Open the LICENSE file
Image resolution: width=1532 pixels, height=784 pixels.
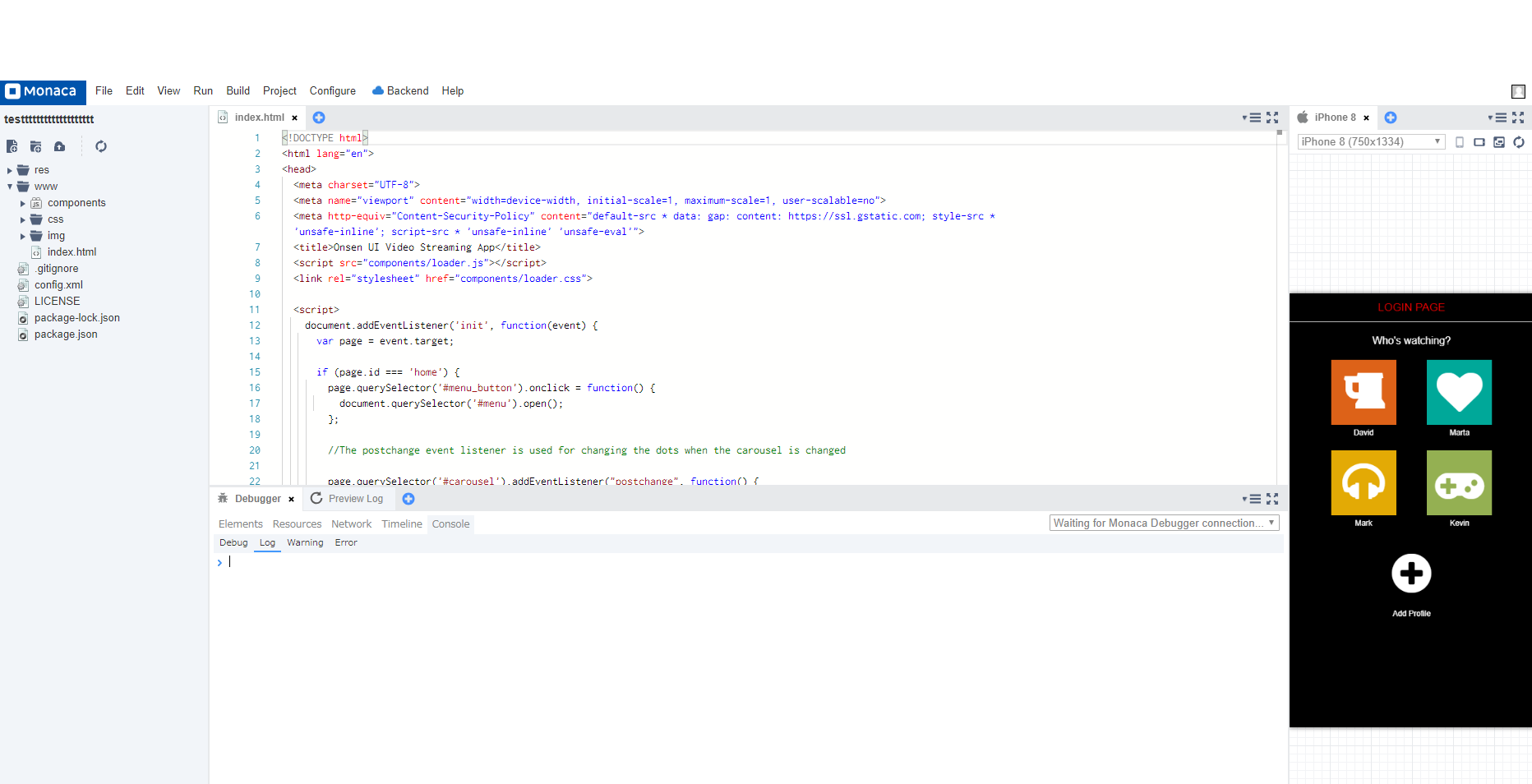click(x=57, y=302)
